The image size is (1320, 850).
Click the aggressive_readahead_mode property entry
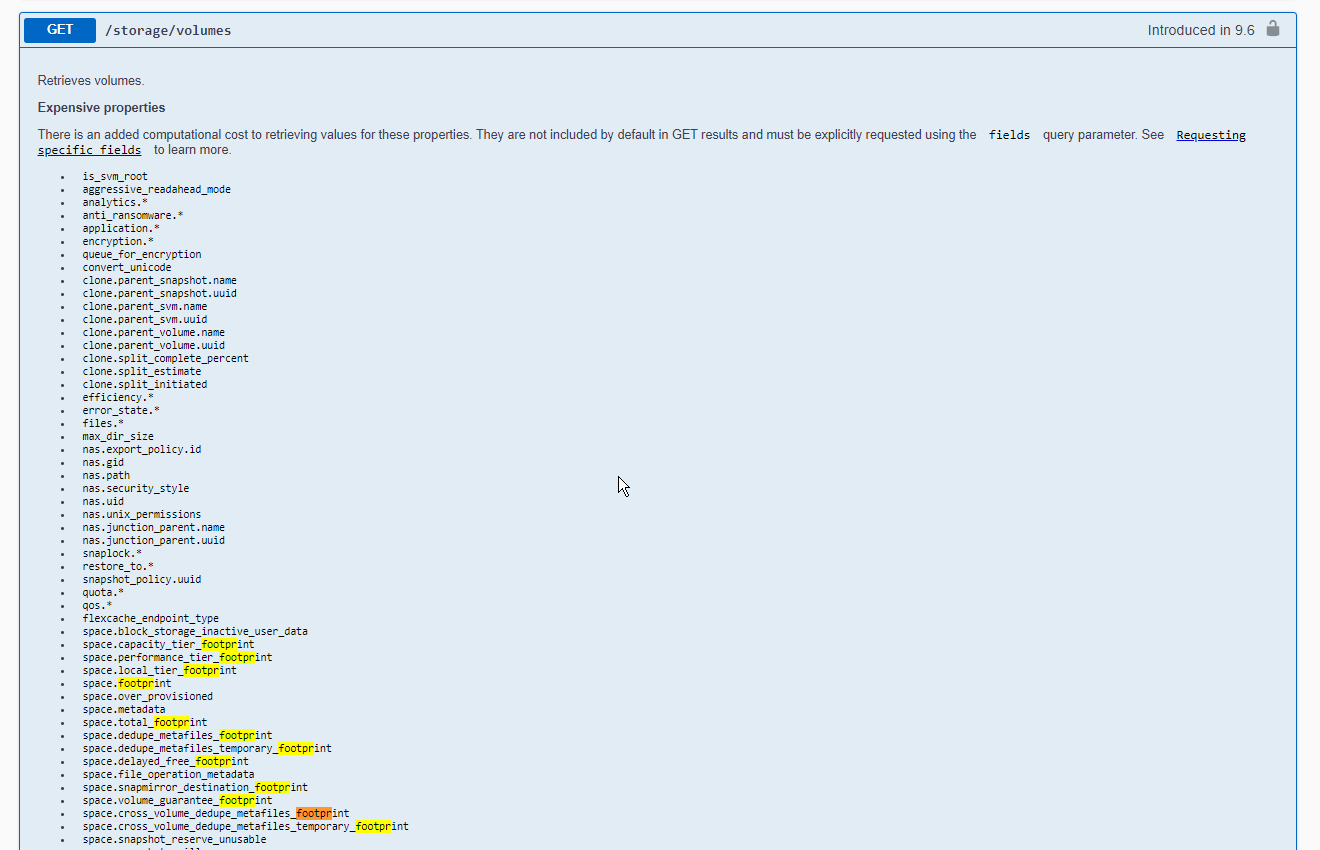point(157,189)
